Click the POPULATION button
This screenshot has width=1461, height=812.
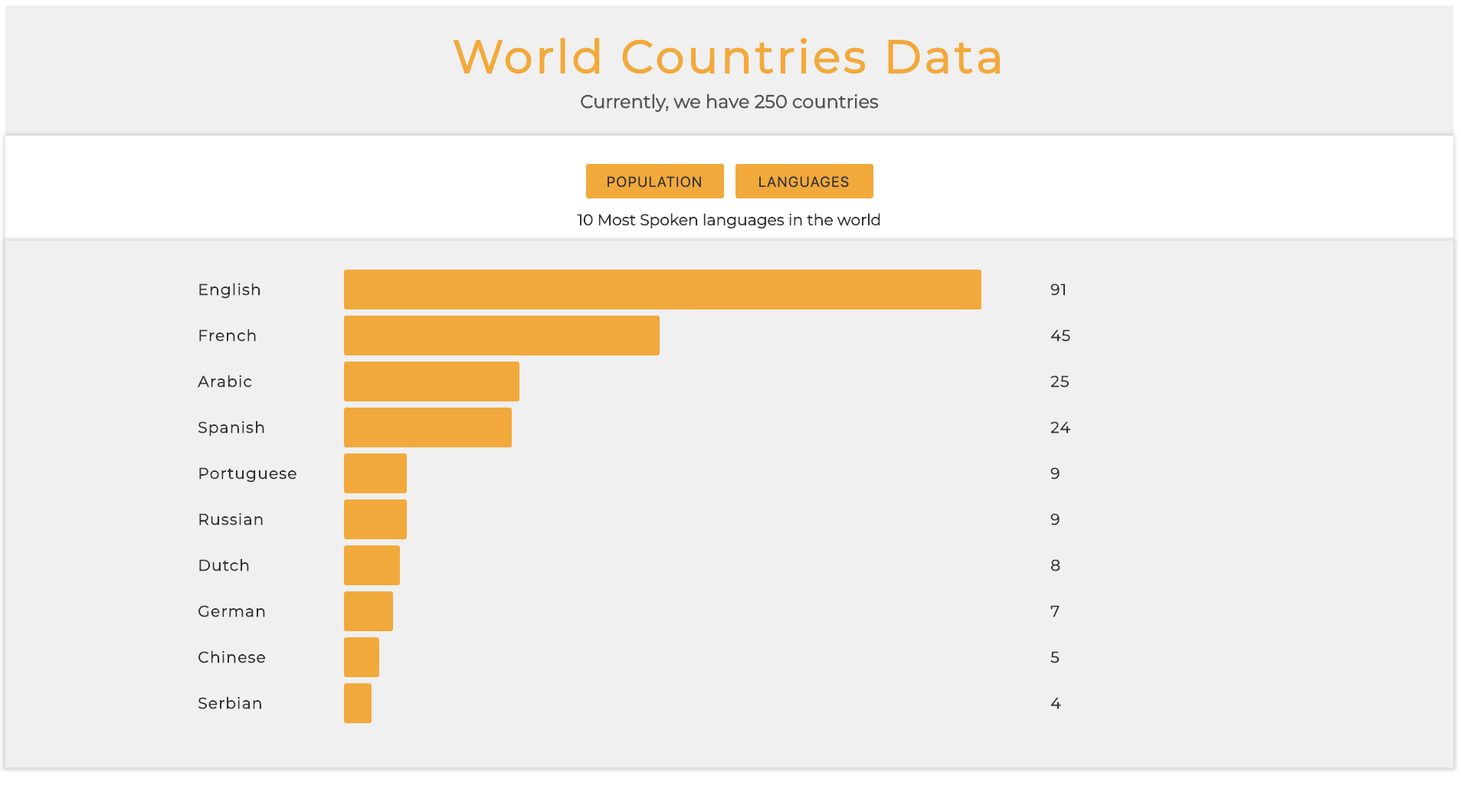pos(654,182)
